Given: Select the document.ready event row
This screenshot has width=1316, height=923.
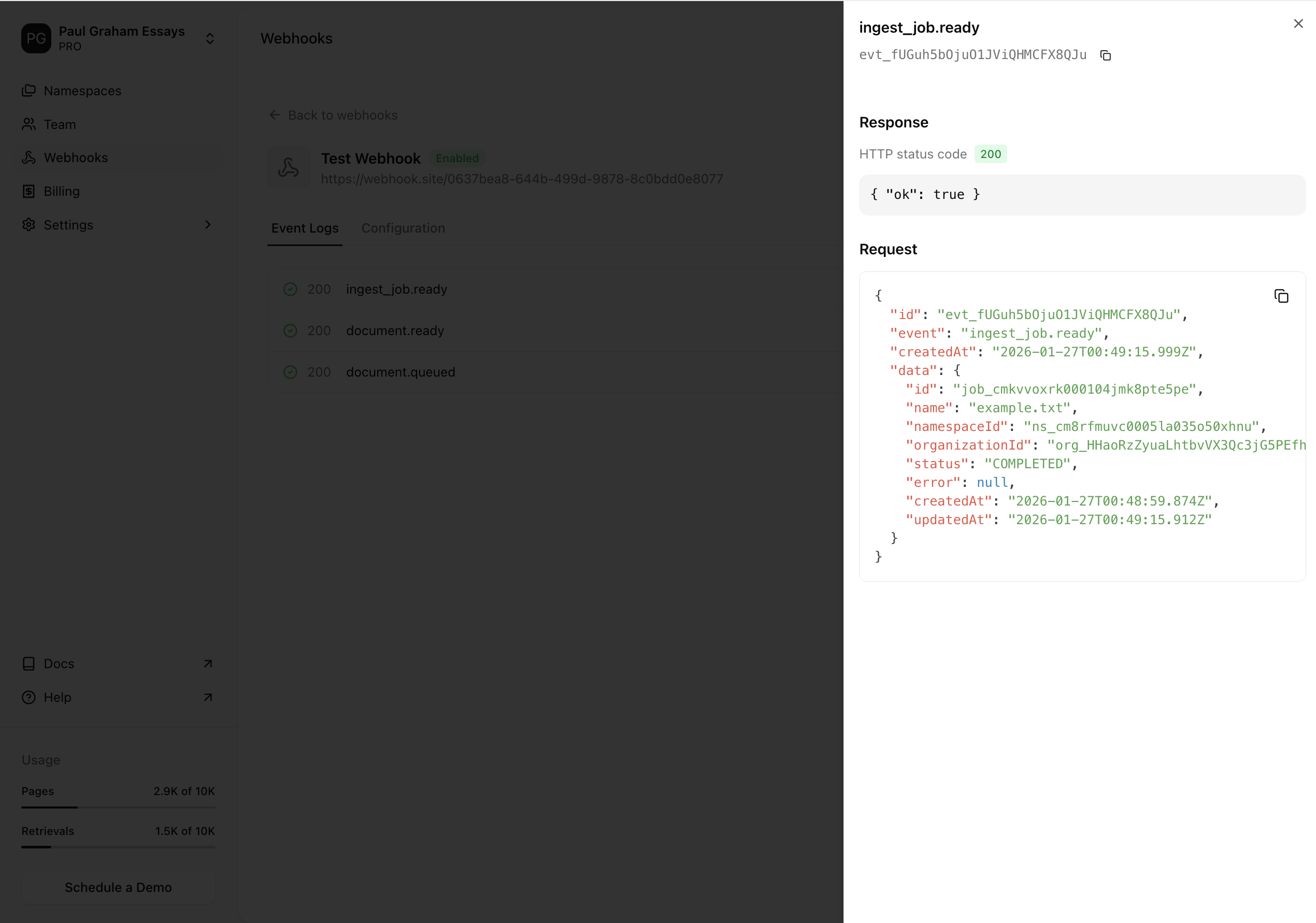Looking at the screenshot, I should click(x=395, y=330).
